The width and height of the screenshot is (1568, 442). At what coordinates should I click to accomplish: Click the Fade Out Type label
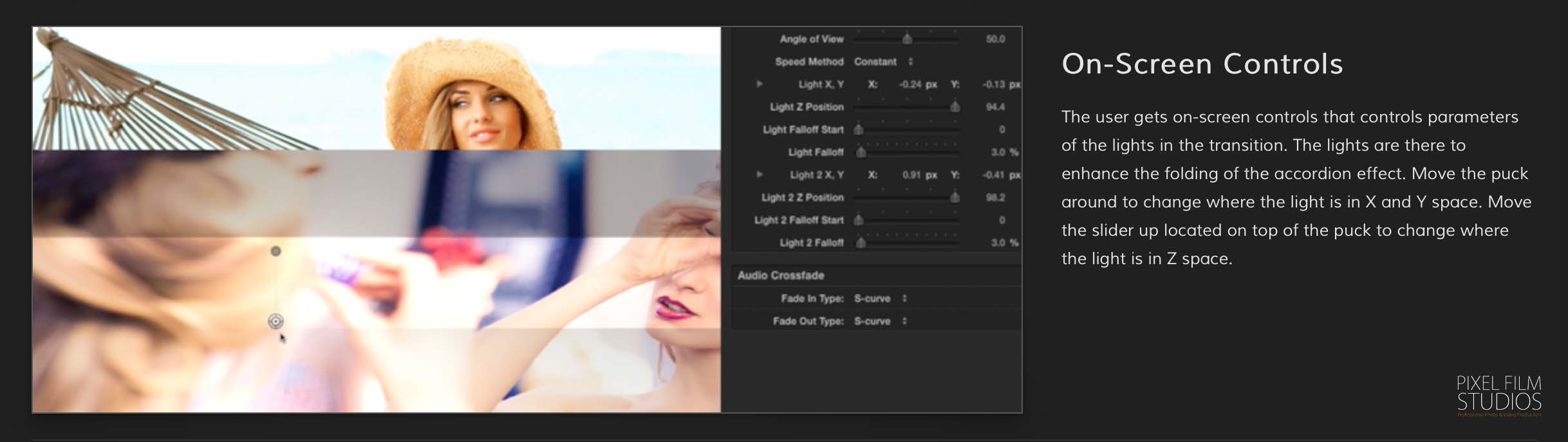pos(808,321)
